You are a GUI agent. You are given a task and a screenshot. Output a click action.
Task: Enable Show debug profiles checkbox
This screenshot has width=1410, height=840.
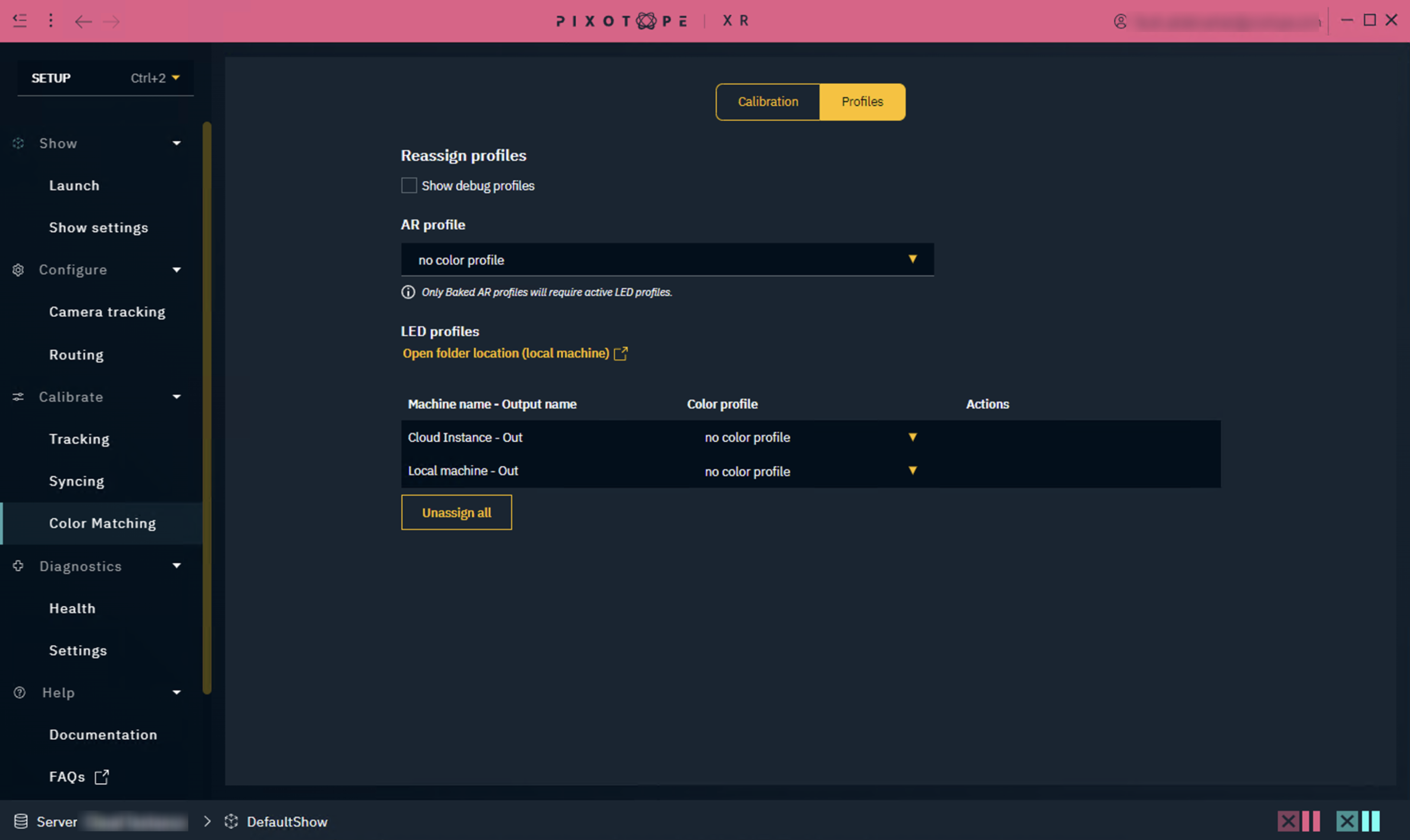[409, 186]
